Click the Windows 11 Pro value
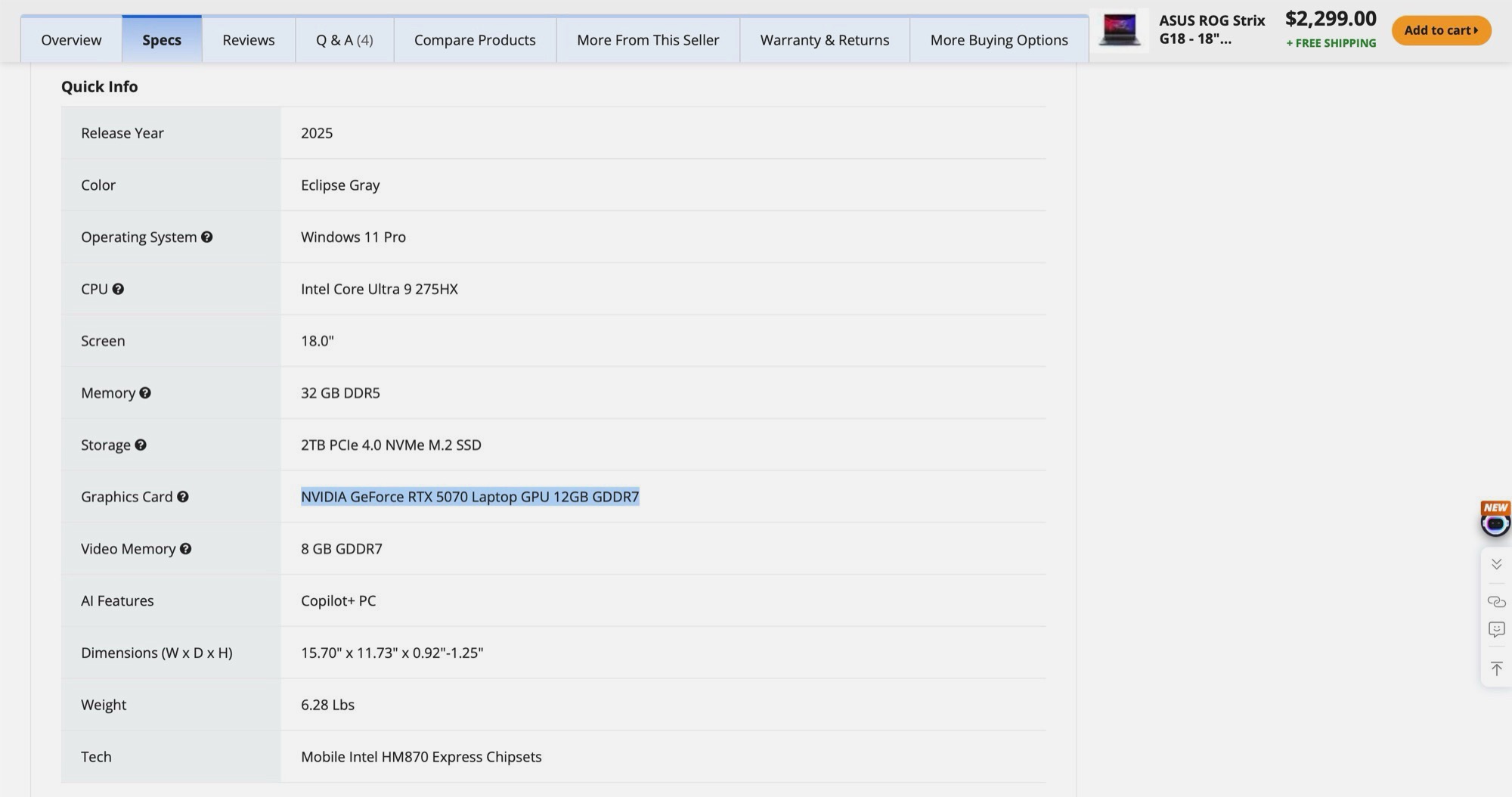 click(x=353, y=237)
